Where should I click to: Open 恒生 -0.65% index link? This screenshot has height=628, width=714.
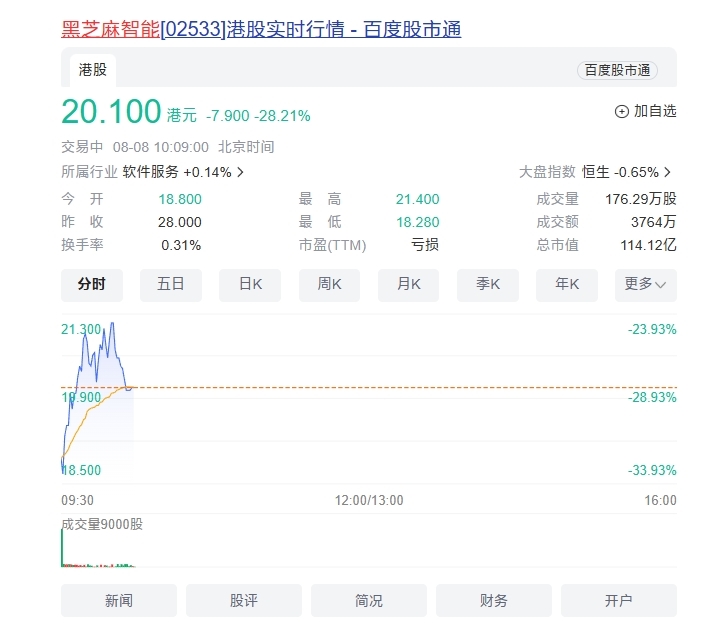pos(620,172)
